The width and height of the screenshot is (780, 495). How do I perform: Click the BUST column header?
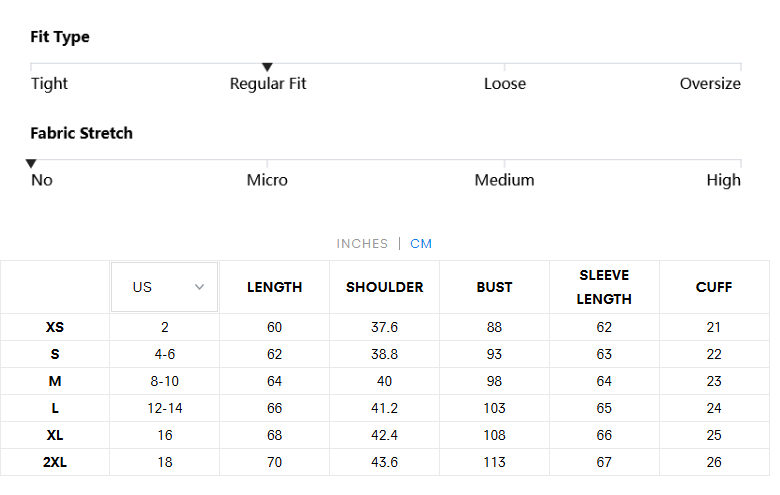(494, 287)
